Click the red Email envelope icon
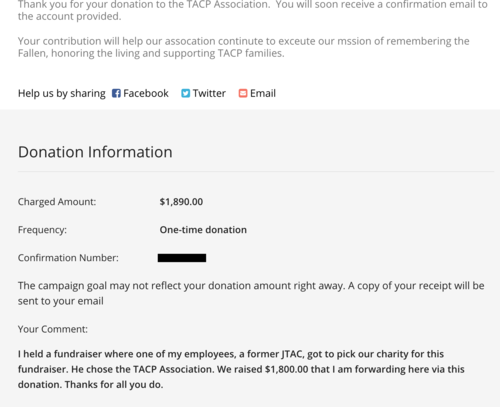The width and height of the screenshot is (500, 407). tap(243, 93)
